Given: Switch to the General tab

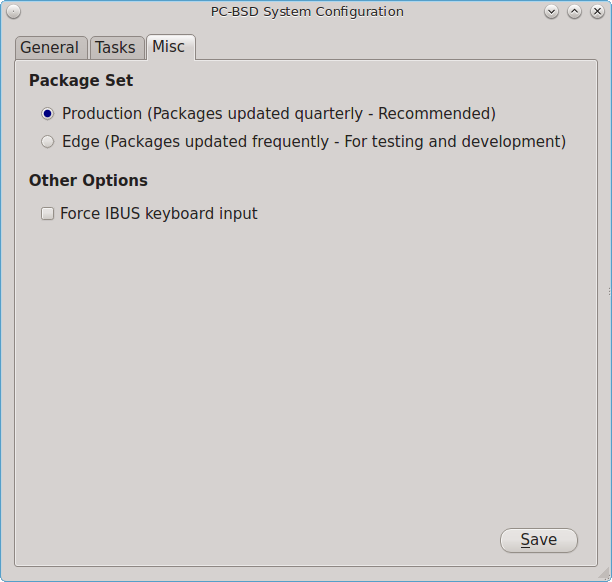Looking at the screenshot, I should click(49, 48).
